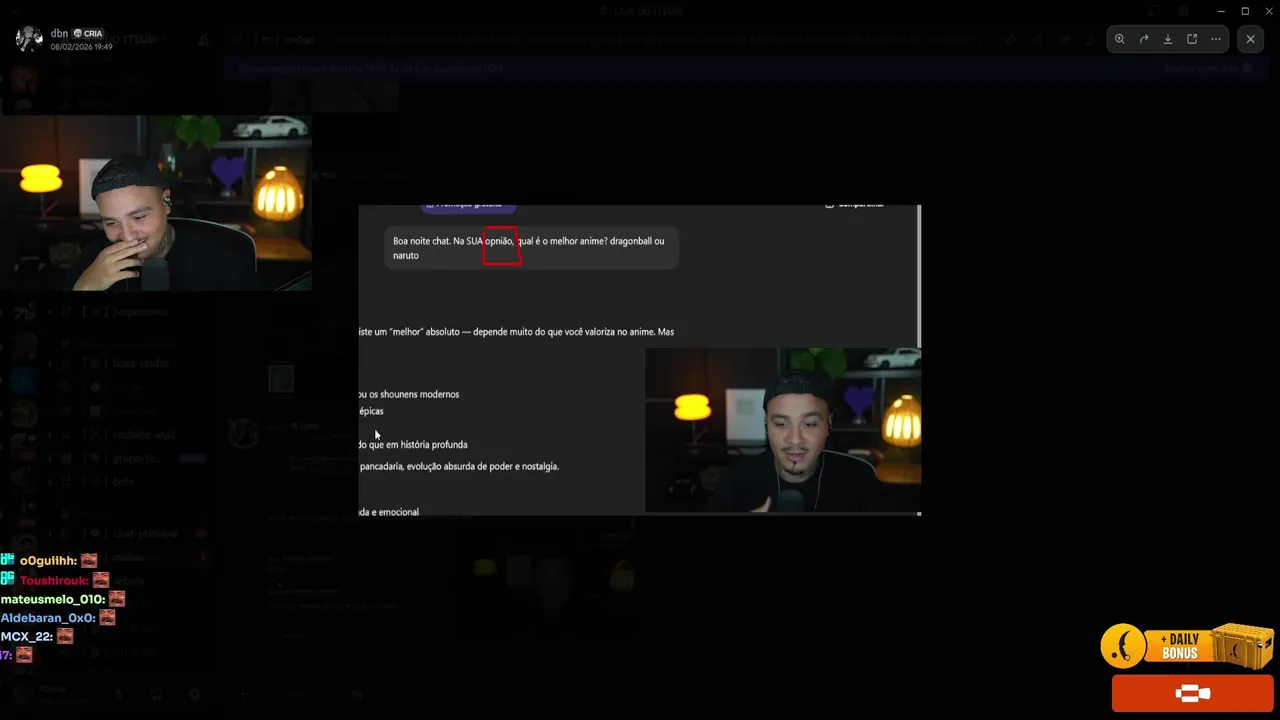Click the dbn username
The image size is (1280, 720).
[59, 33]
